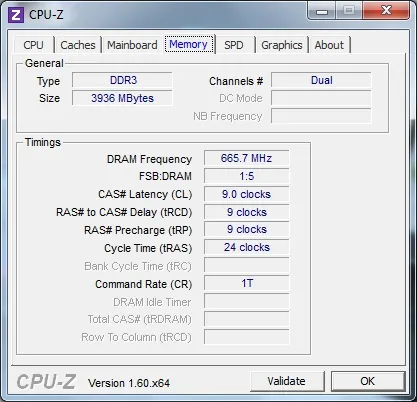The width and height of the screenshot is (417, 402).
Task: Click the Version 1.60.x64 text
Action: [x=129, y=383]
